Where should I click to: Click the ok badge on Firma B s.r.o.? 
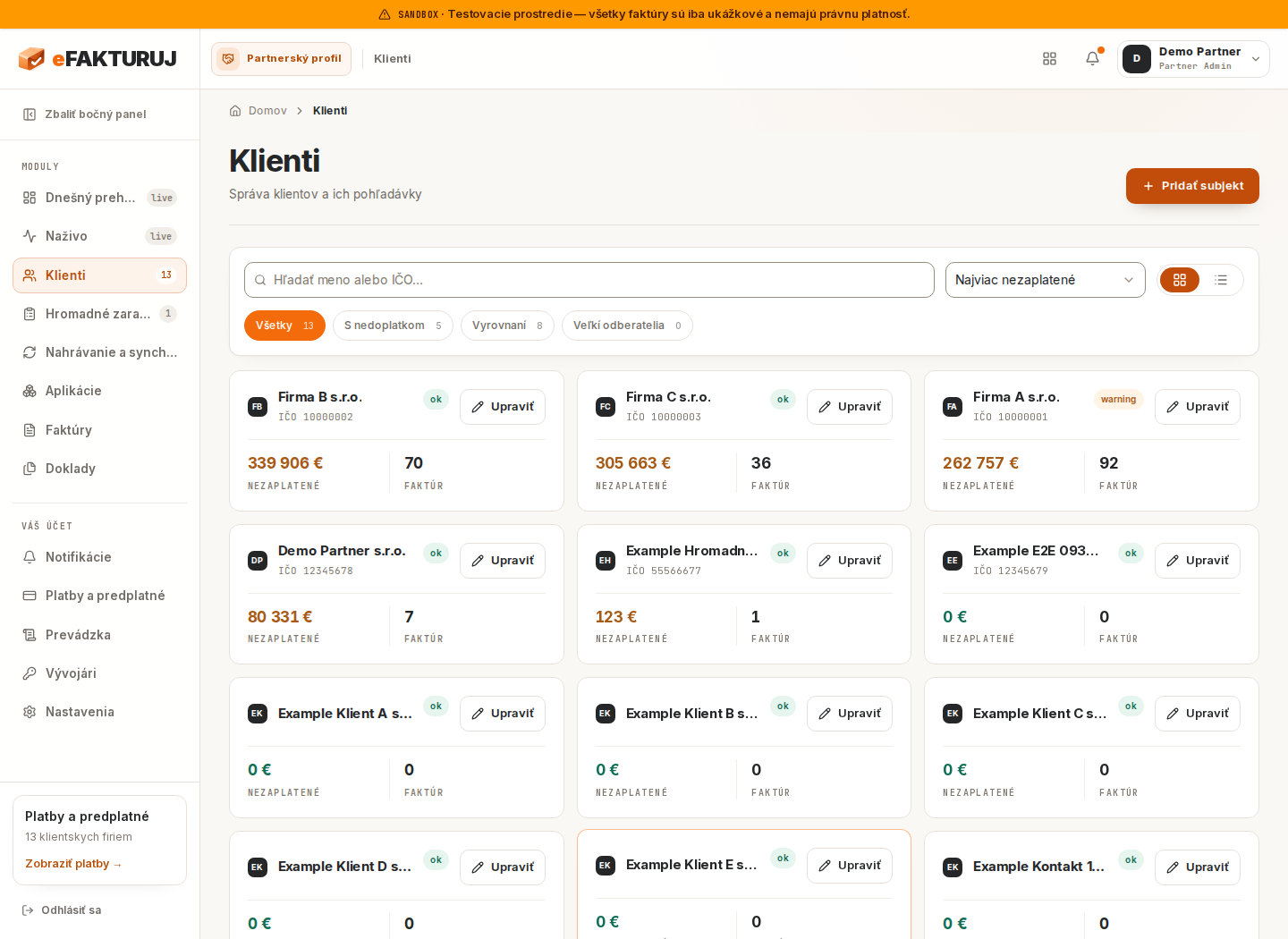point(436,400)
